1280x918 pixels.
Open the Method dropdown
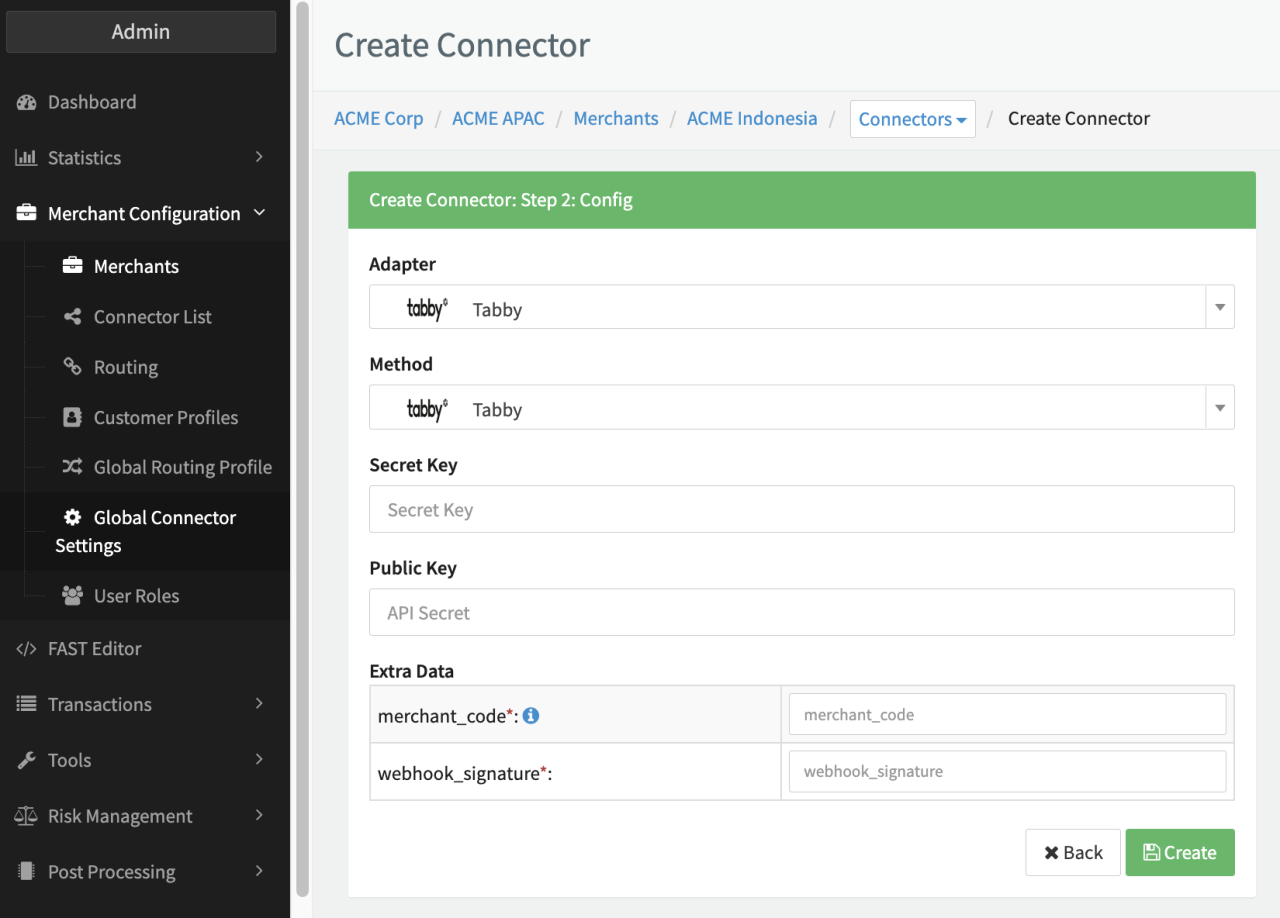(x=801, y=408)
